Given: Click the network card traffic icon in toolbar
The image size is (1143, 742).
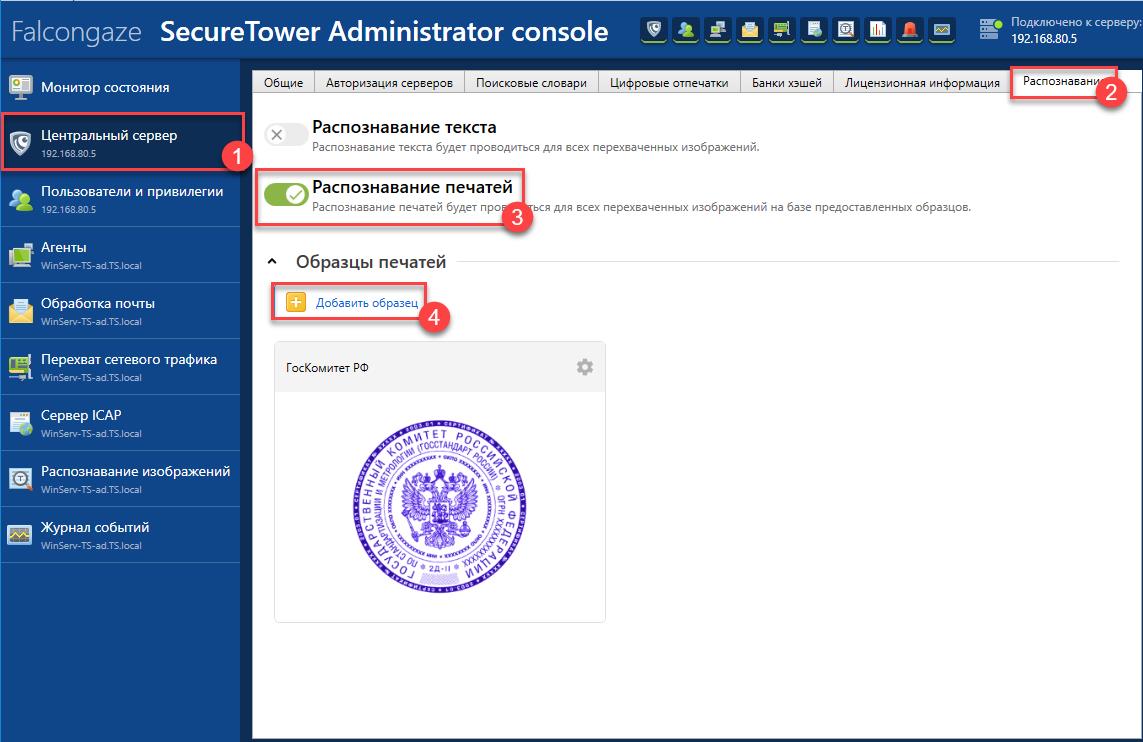Looking at the screenshot, I should coord(781,30).
